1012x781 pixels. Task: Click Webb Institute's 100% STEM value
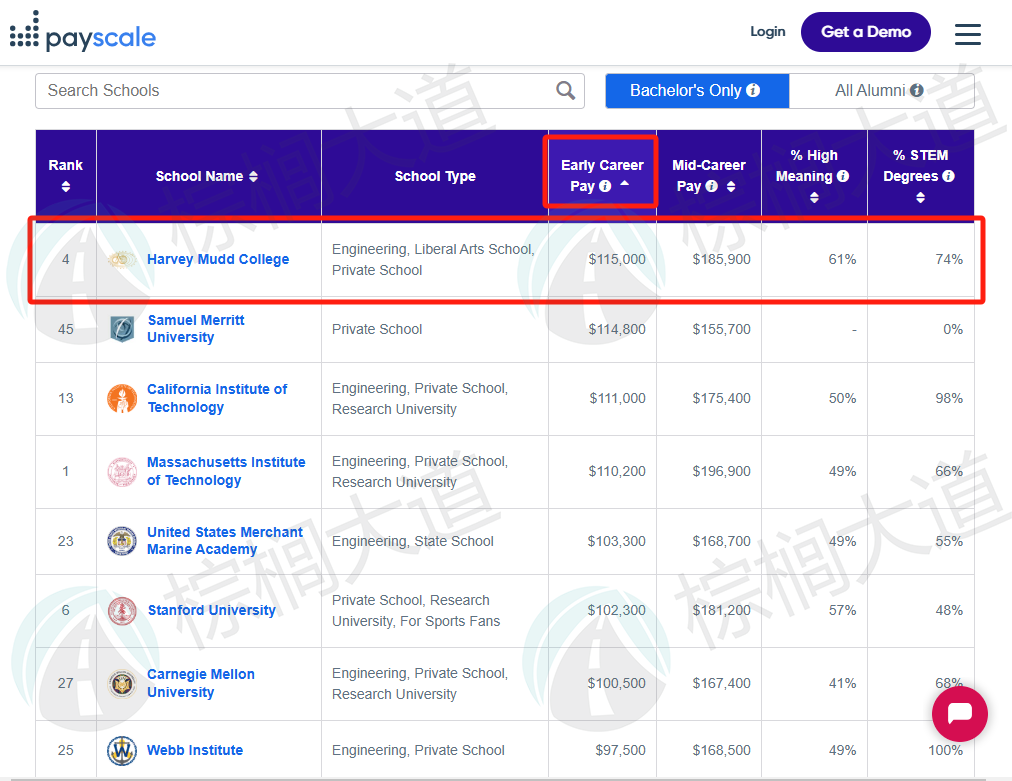click(946, 751)
